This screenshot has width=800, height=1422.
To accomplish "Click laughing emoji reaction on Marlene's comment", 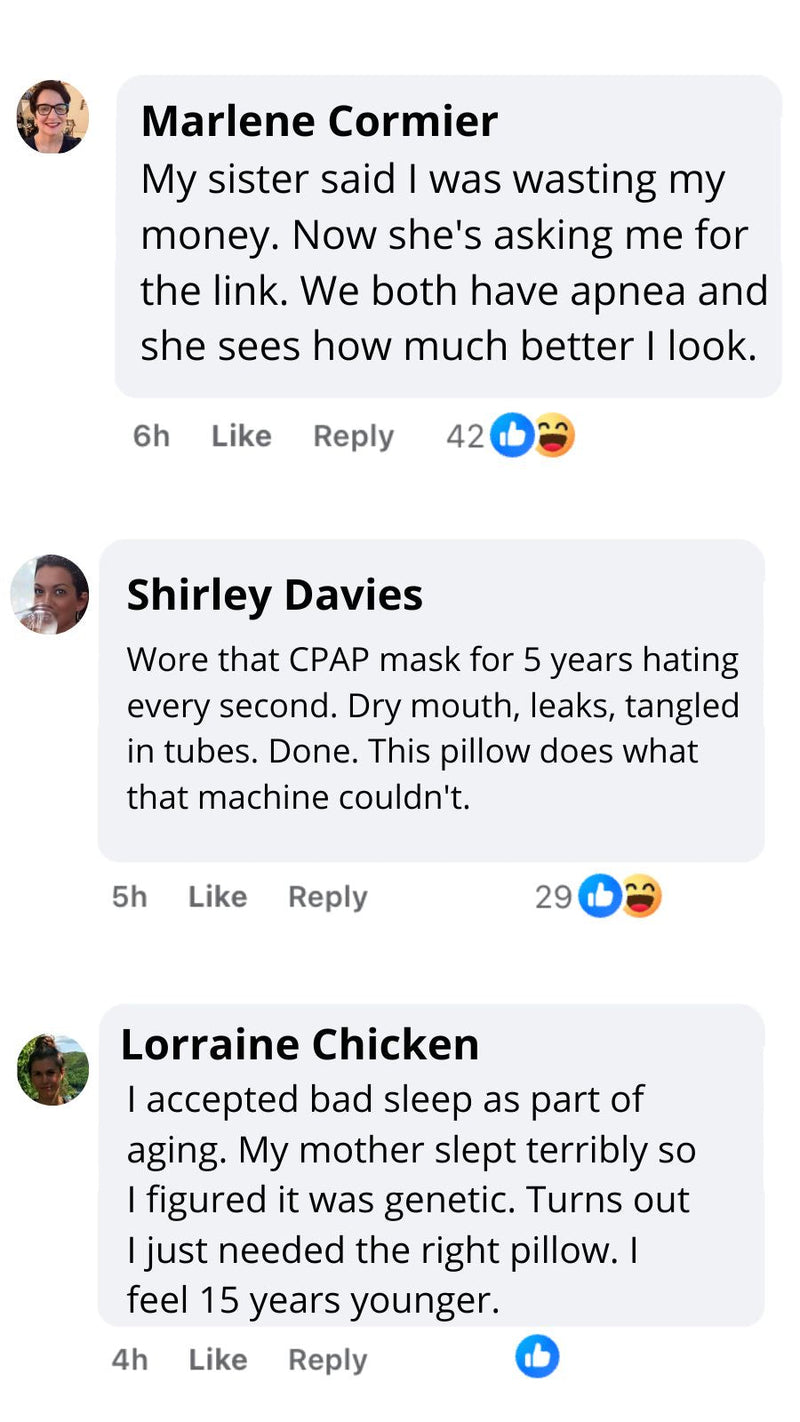I will pyautogui.click(x=554, y=436).
